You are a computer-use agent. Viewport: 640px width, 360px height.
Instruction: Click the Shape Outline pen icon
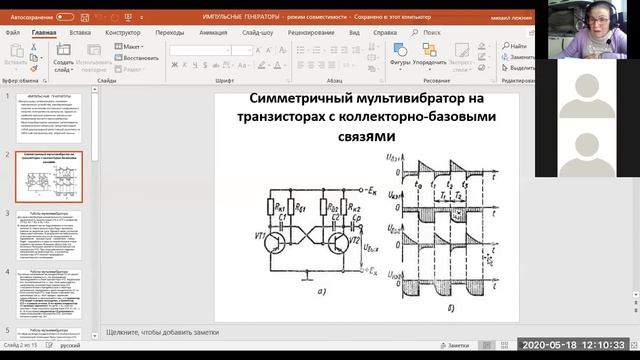click(482, 57)
